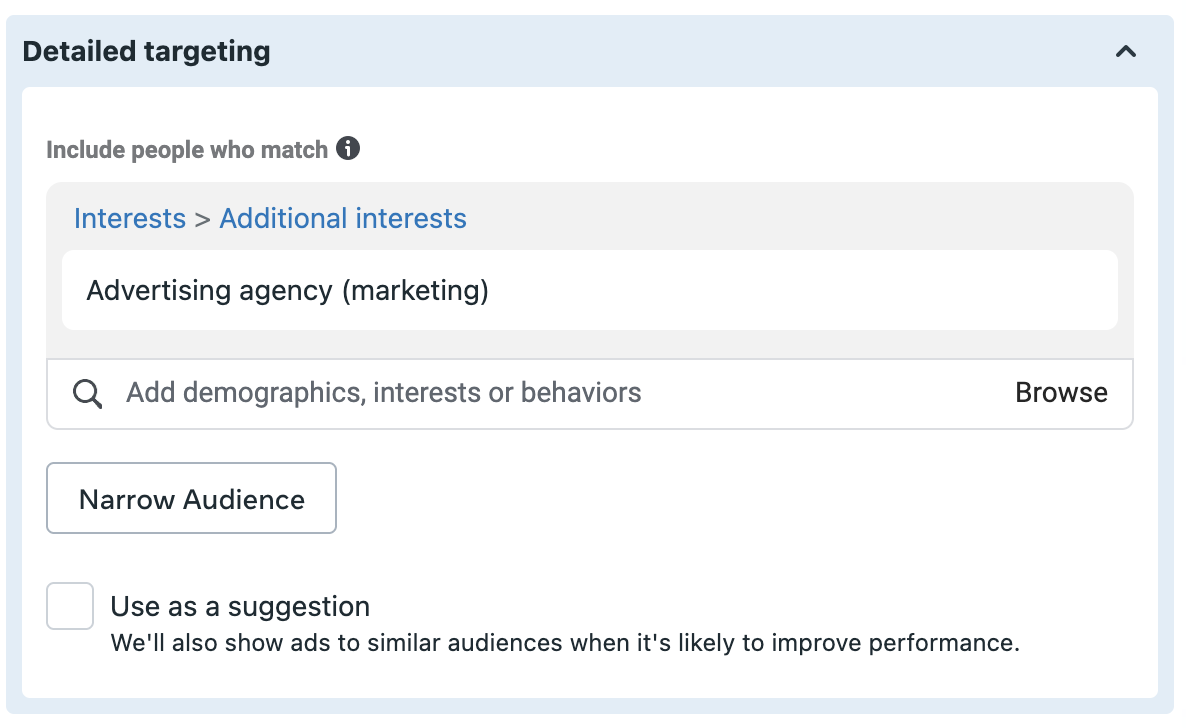Click empty space right of Advertising agency text
Screen dimensions: 1186x728
[x=802, y=290]
